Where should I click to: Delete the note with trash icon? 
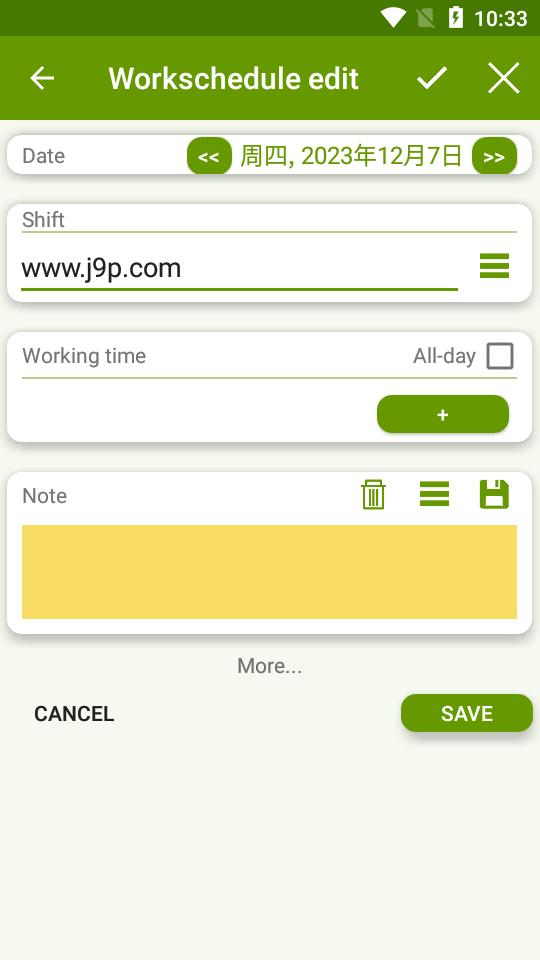pos(373,494)
